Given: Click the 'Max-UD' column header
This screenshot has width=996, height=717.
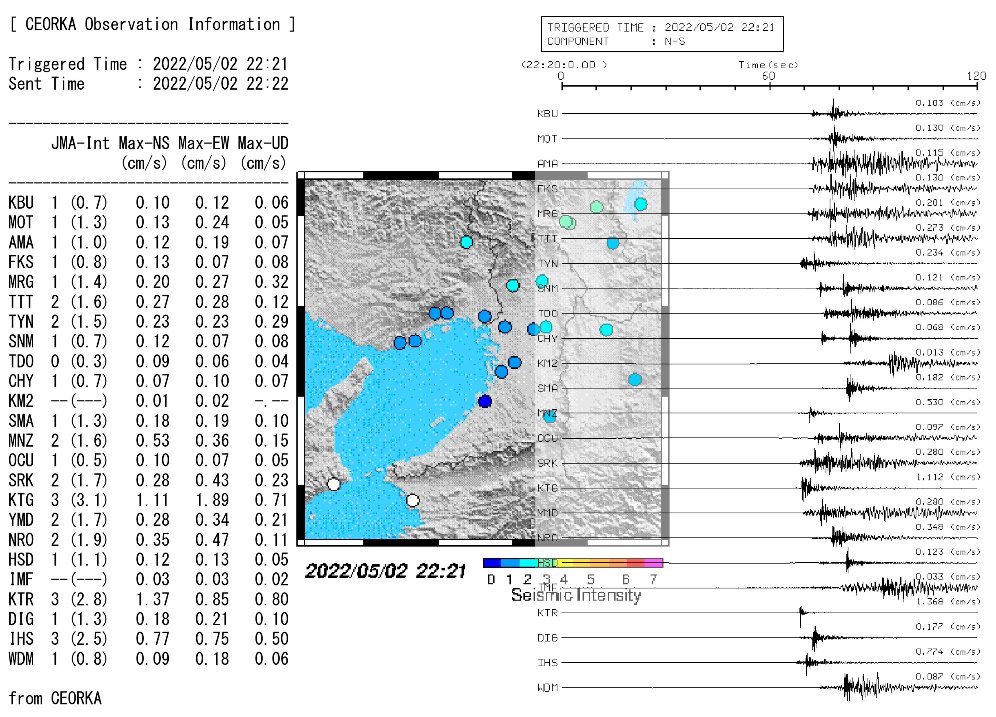Looking at the screenshot, I should (x=263, y=144).
